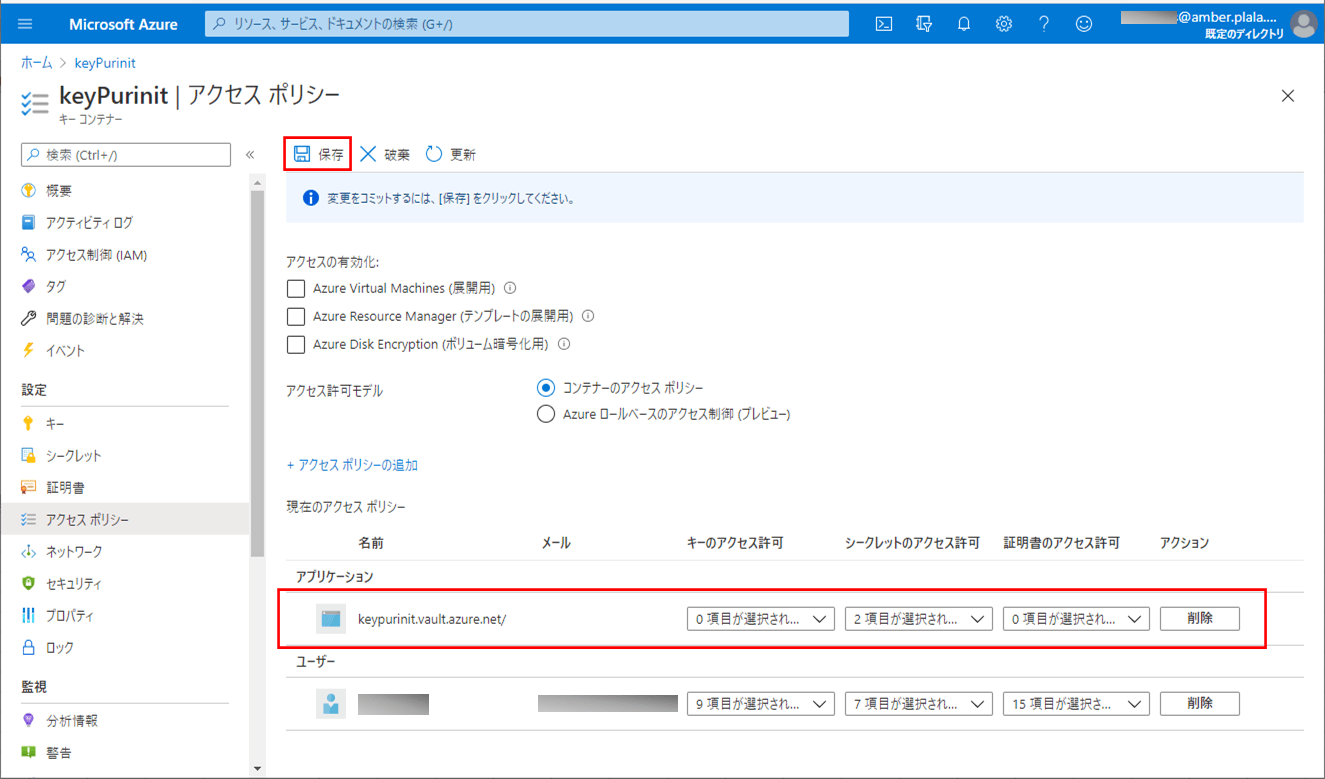This screenshot has height=779, width=1325.
Task: Click the keypurinit application icon in policy list
Action: pyautogui.click(x=331, y=619)
